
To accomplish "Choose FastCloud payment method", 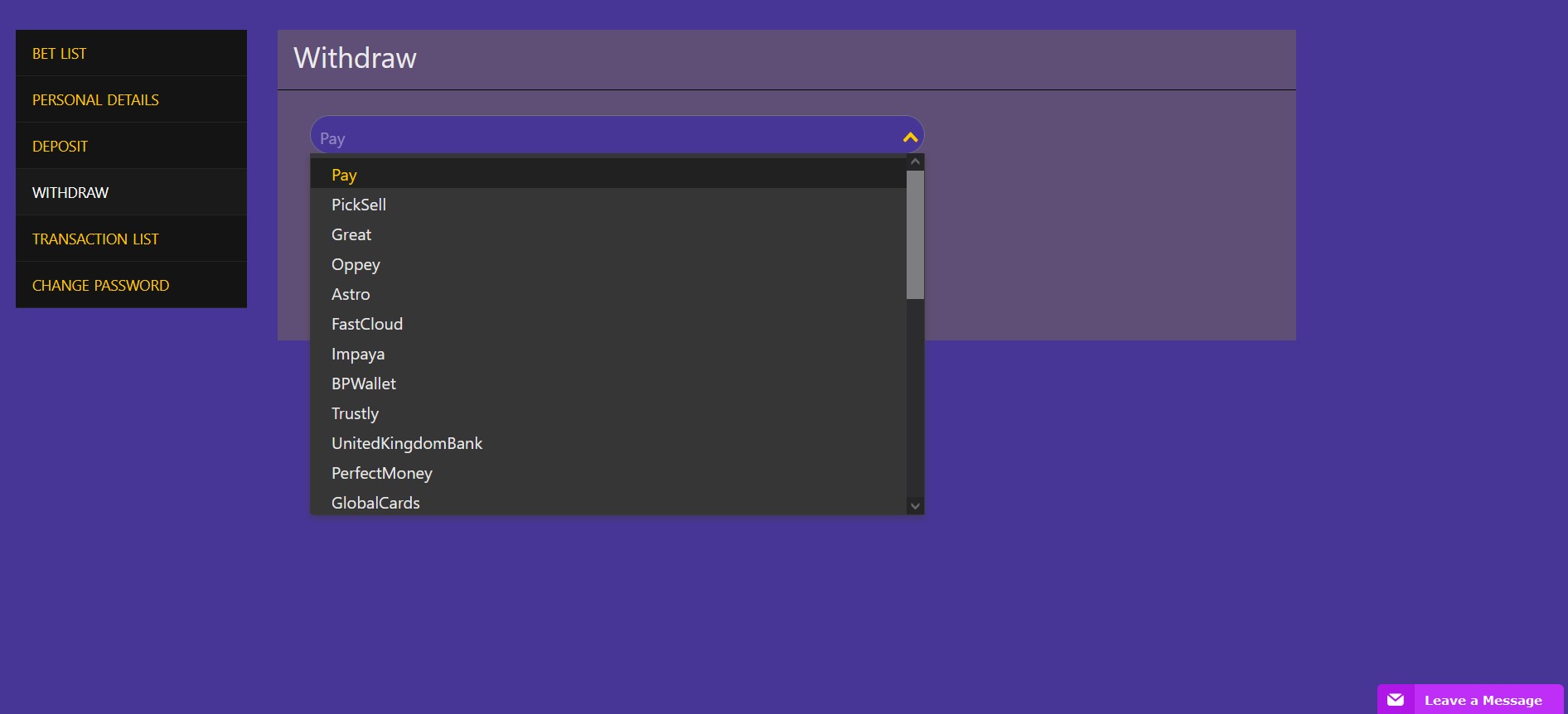I will pos(608,324).
